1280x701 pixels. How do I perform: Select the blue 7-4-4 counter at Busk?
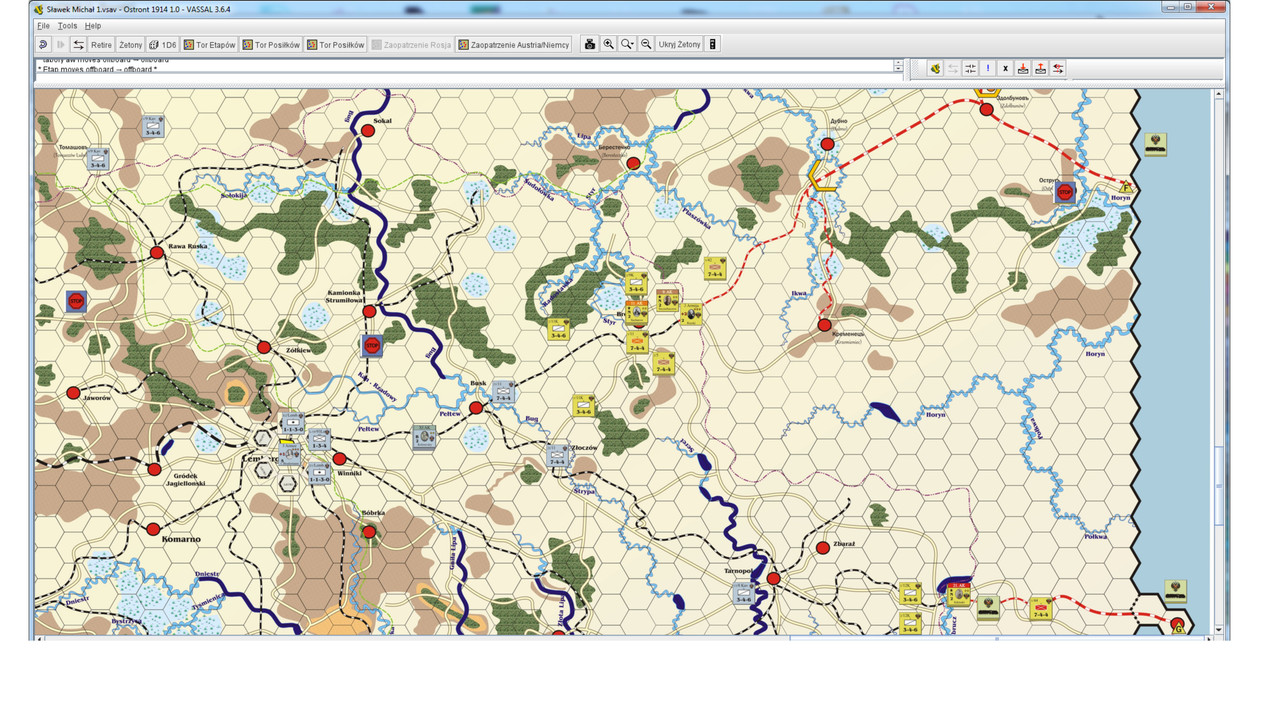tap(503, 392)
